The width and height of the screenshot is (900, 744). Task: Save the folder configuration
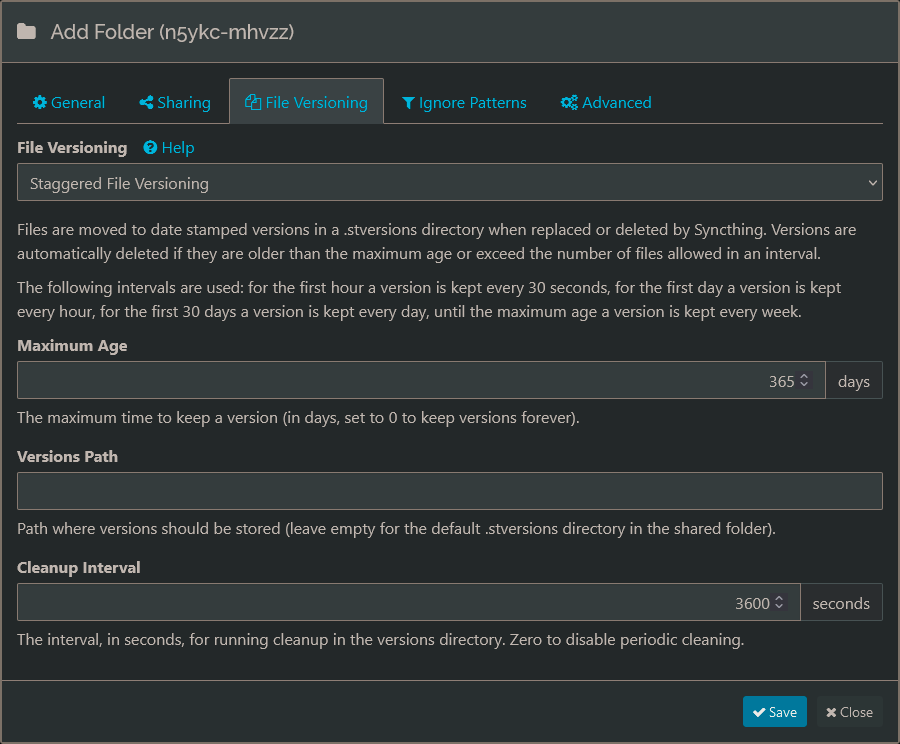point(774,712)
